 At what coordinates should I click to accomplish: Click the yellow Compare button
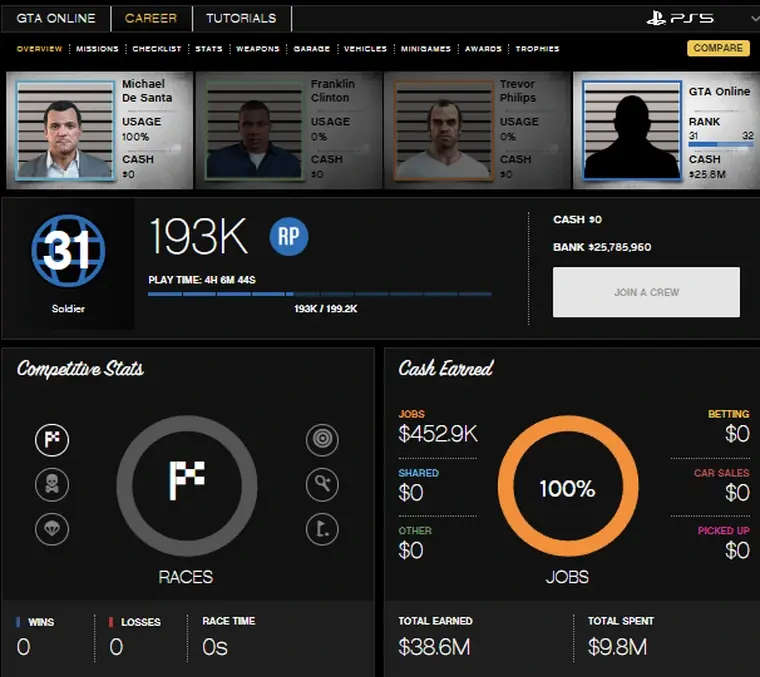pos(718,48)
